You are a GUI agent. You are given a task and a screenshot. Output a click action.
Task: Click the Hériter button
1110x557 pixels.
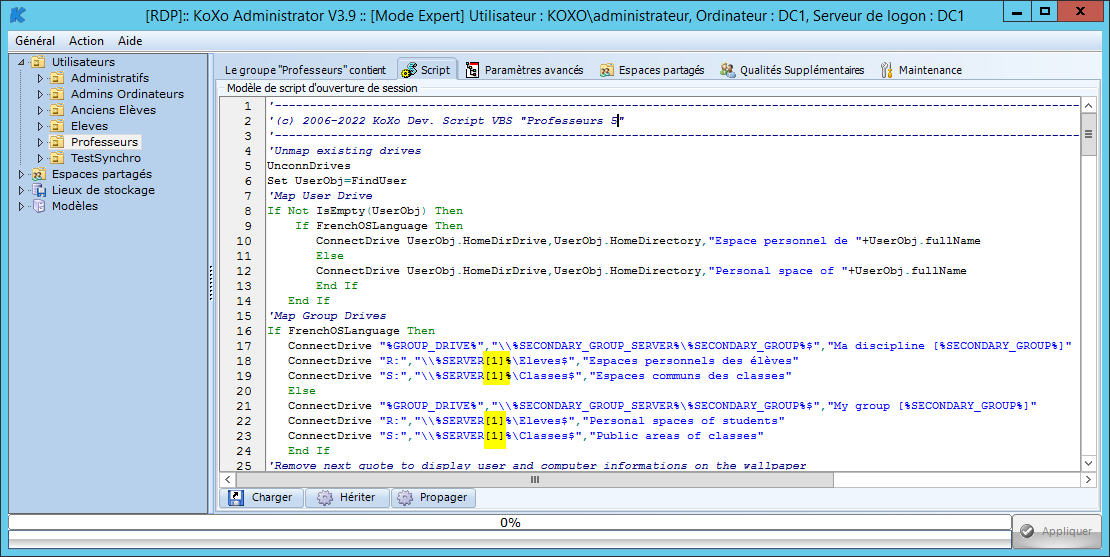click(x=347, y=498)
